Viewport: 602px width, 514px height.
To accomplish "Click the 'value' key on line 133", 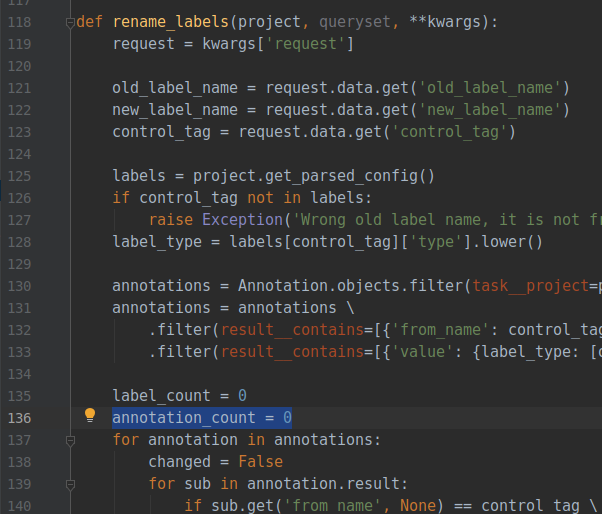I will [422, 352].
